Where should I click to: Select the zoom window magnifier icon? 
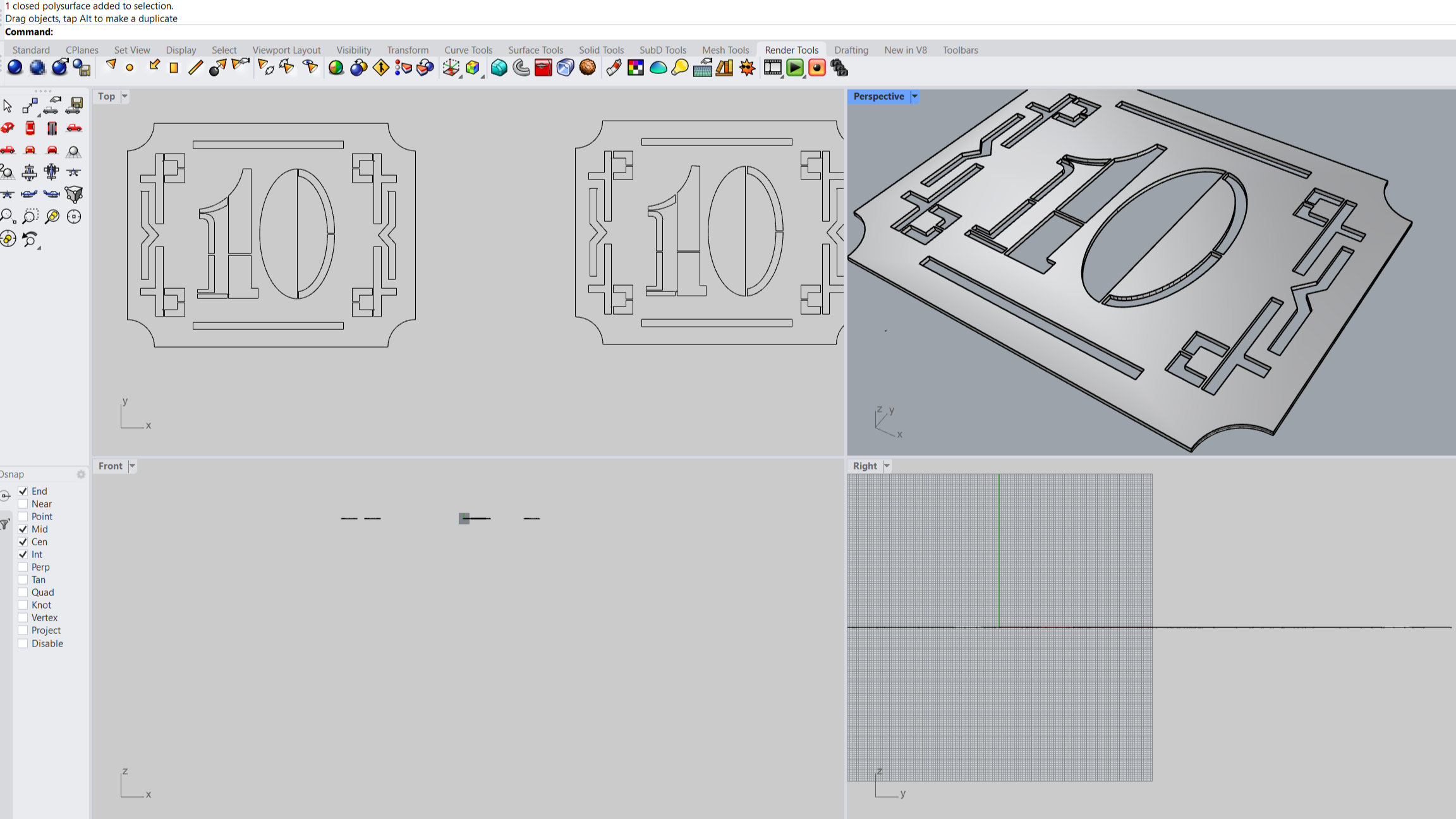coord(30,217)
